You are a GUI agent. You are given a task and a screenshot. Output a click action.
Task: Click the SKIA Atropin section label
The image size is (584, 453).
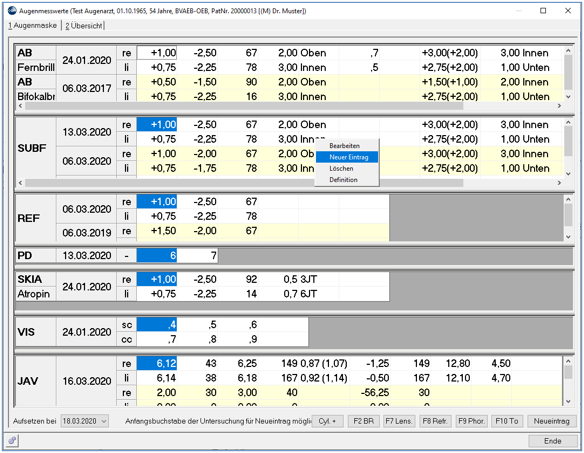[x=36, y=286]
